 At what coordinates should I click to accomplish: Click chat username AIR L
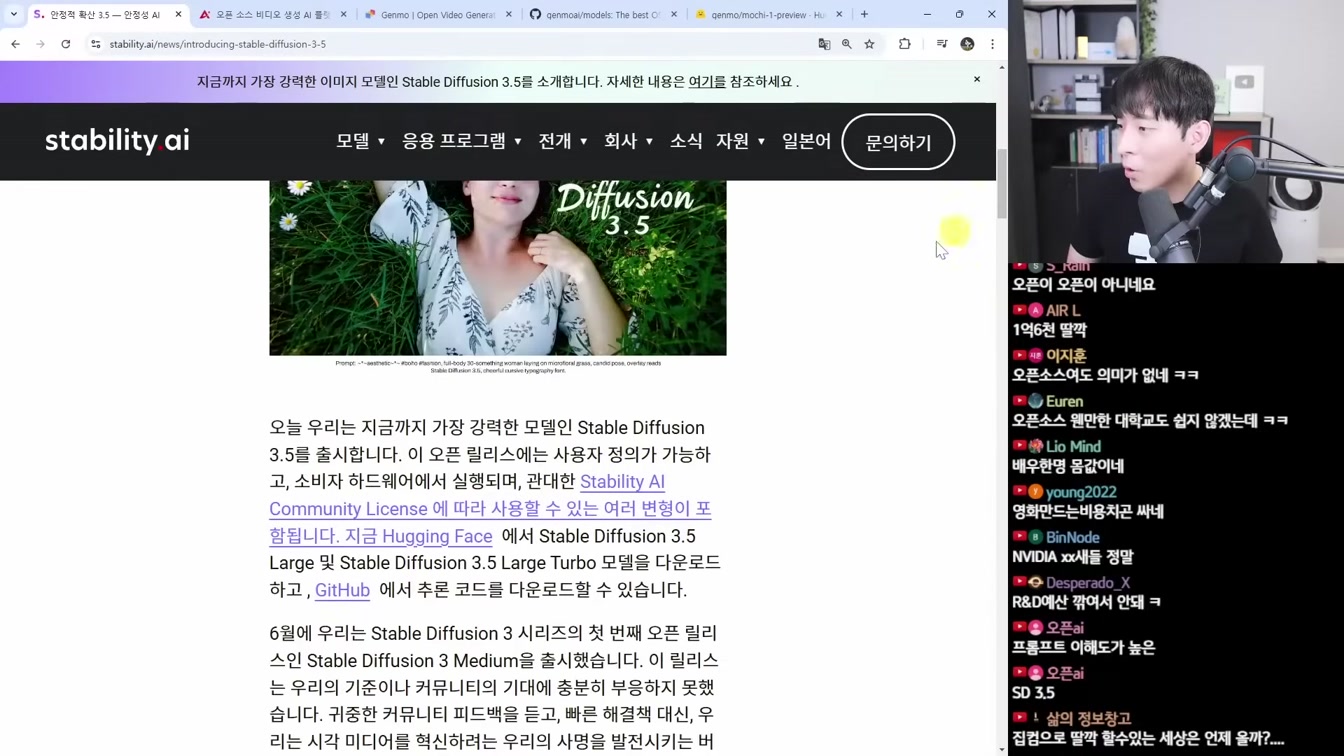pyautogui.click(x=1063, y=311)
